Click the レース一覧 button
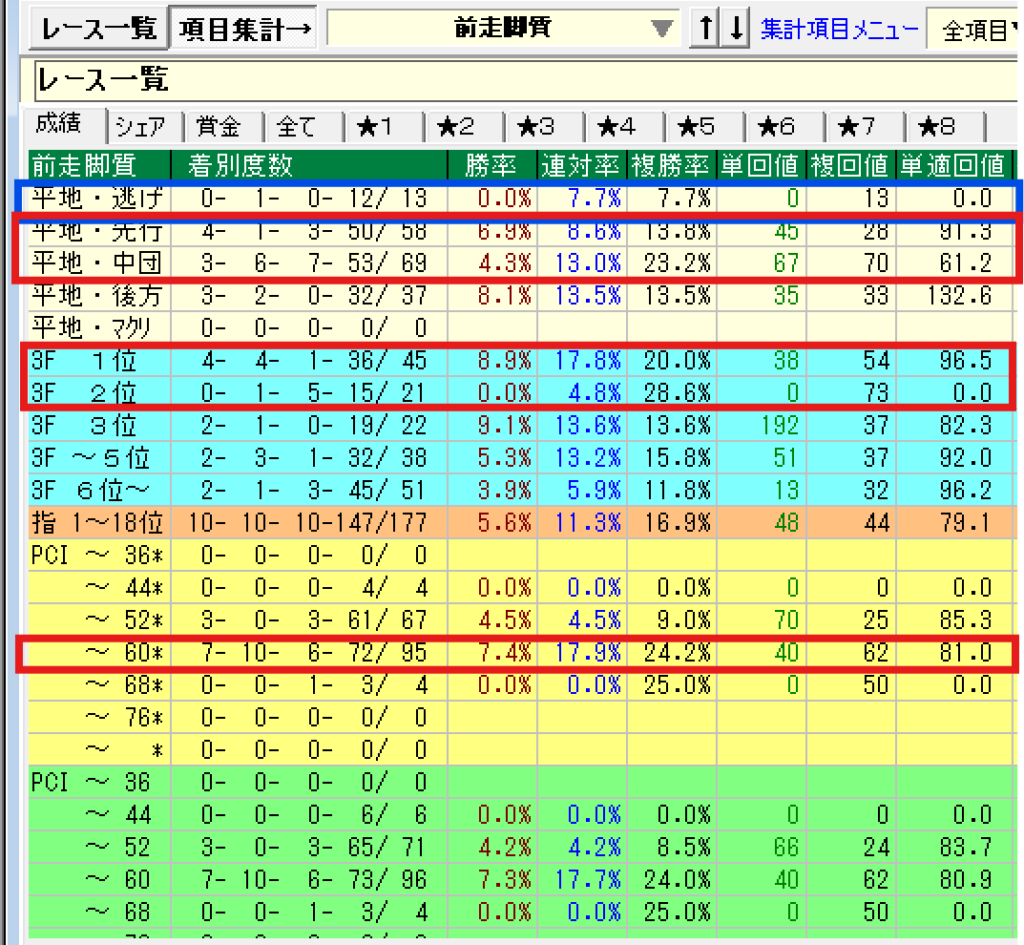 [99, 29]
